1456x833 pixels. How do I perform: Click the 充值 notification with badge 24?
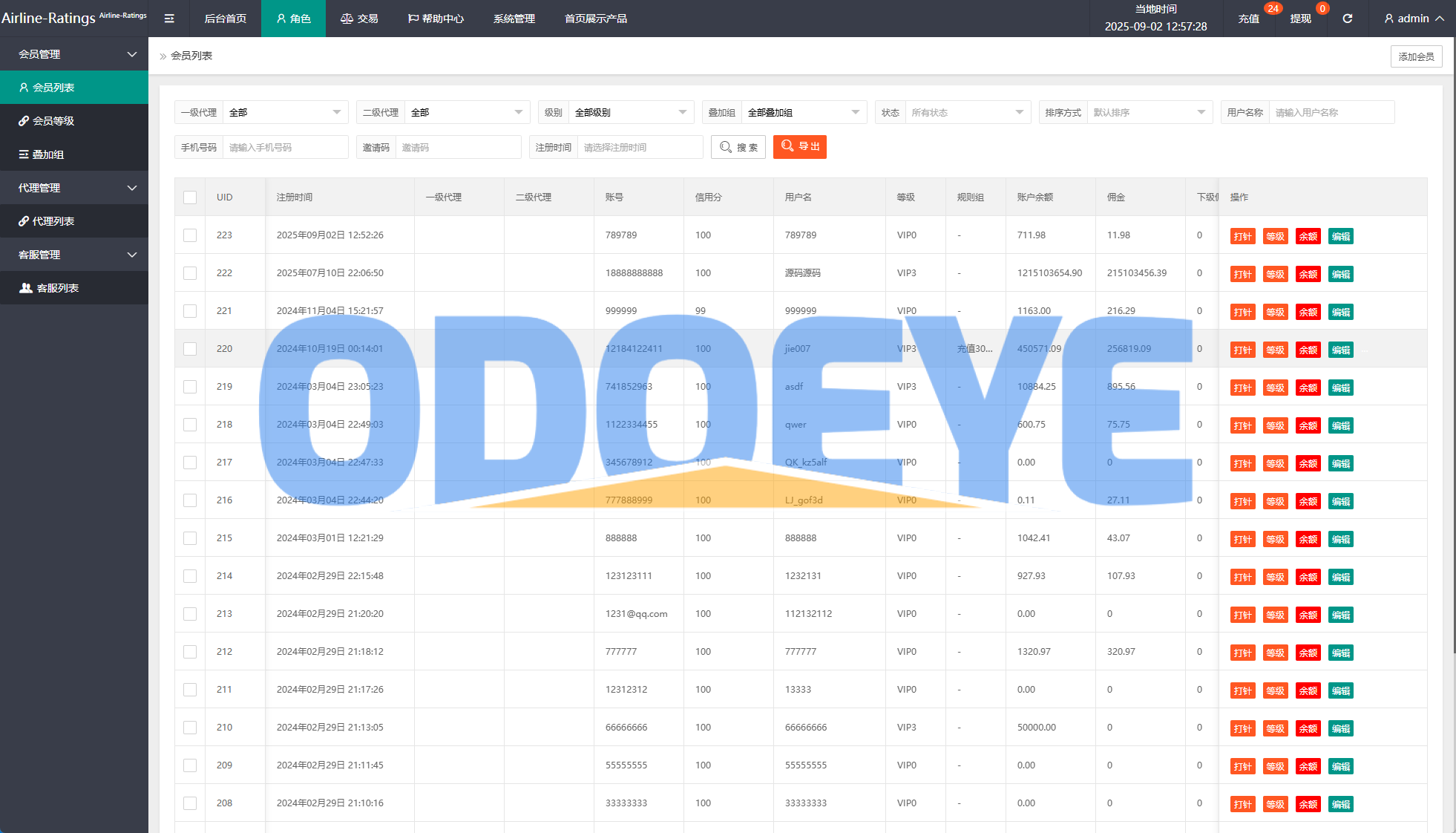pyautogui.click(x=1249, y=19)
